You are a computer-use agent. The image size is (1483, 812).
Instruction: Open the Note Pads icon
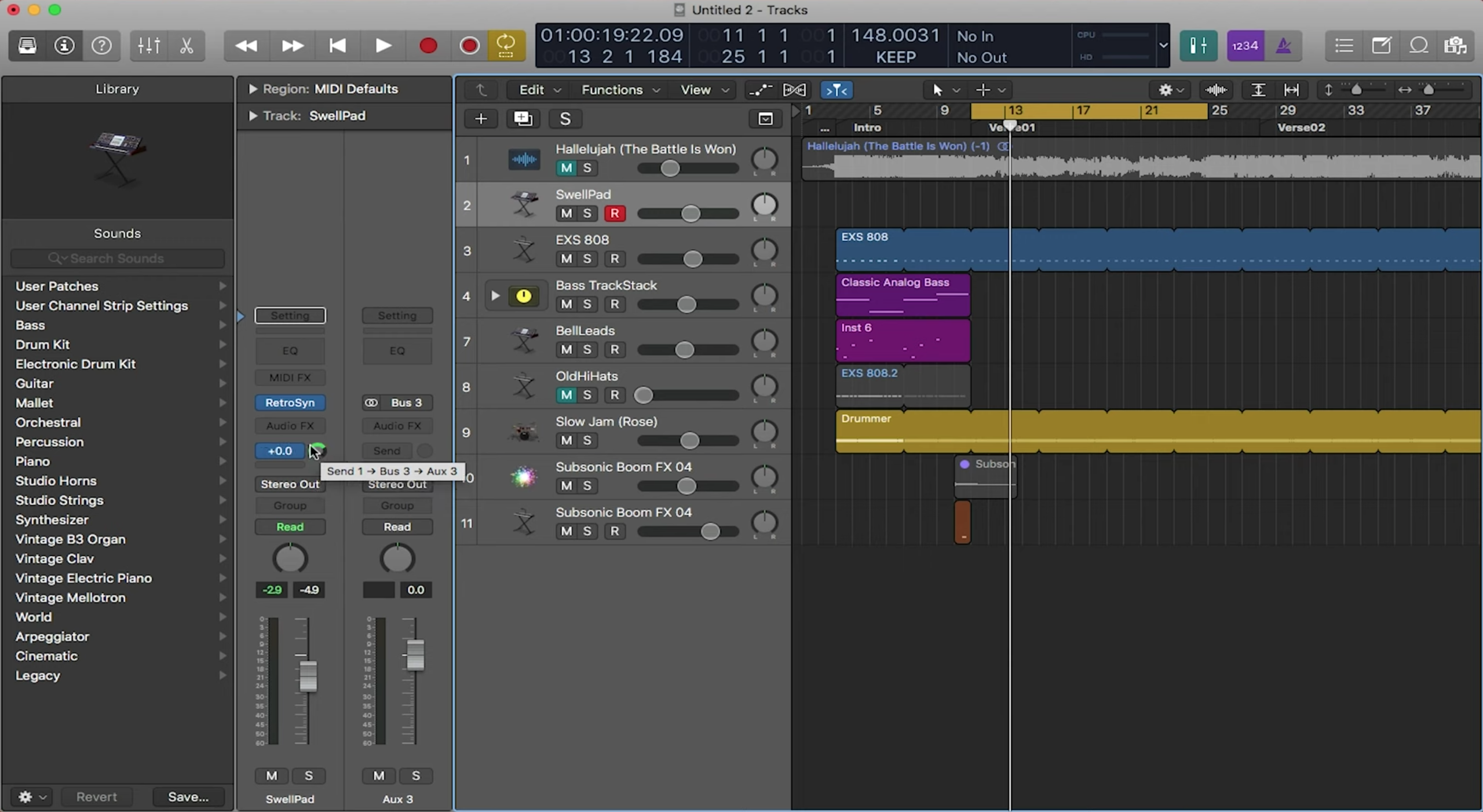click(x=1381, y=45)
